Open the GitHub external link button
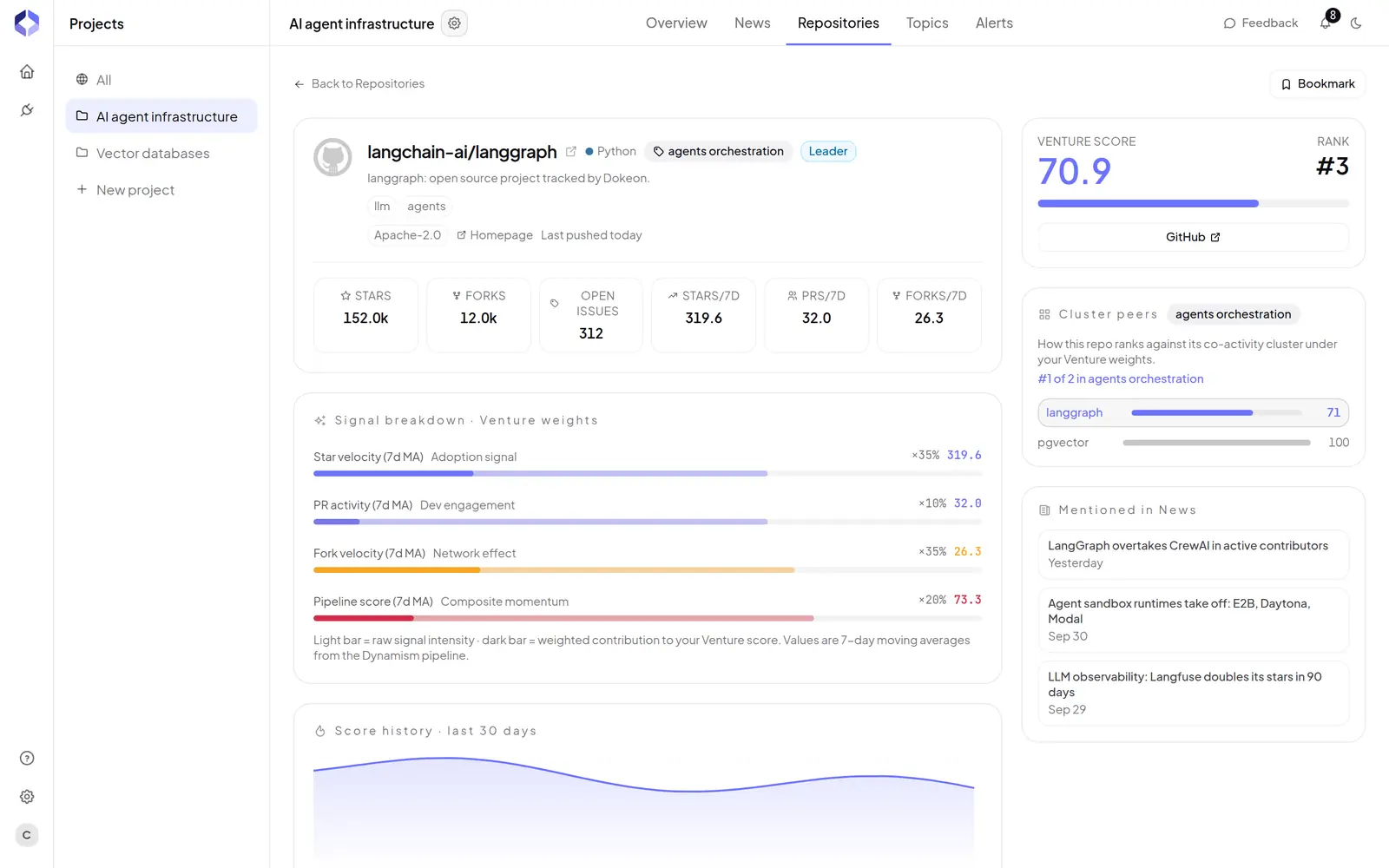The height and width of the screenshot is (868, 1389). coord(1193,237)
